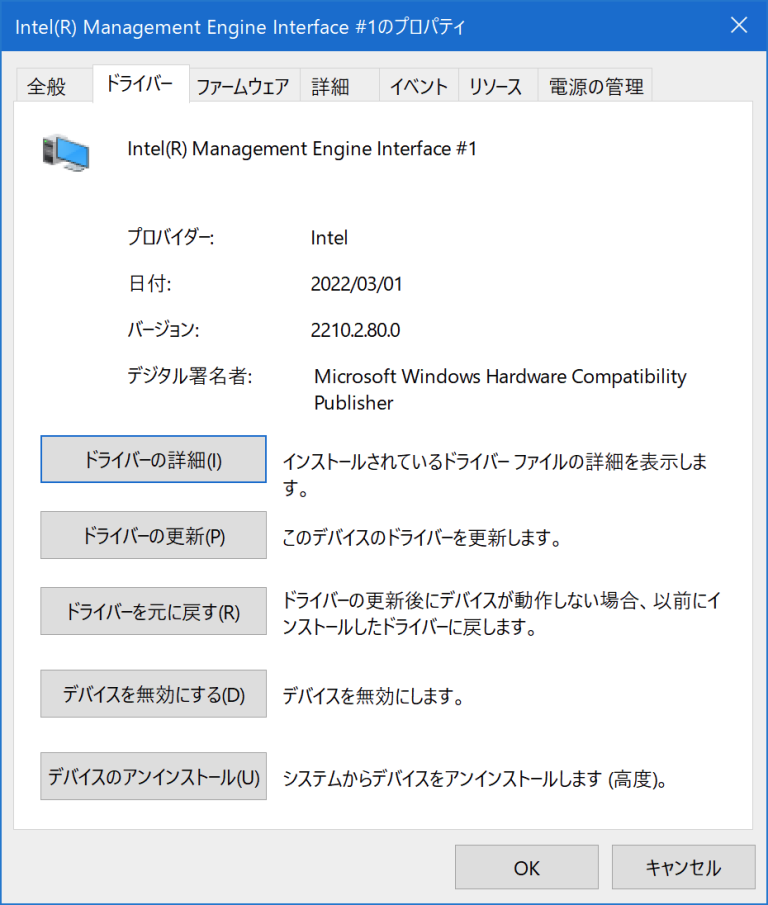Select the ドライバー tab
Image resolution: width=768 pixels, height=905 pixels.
click(140, 84)
